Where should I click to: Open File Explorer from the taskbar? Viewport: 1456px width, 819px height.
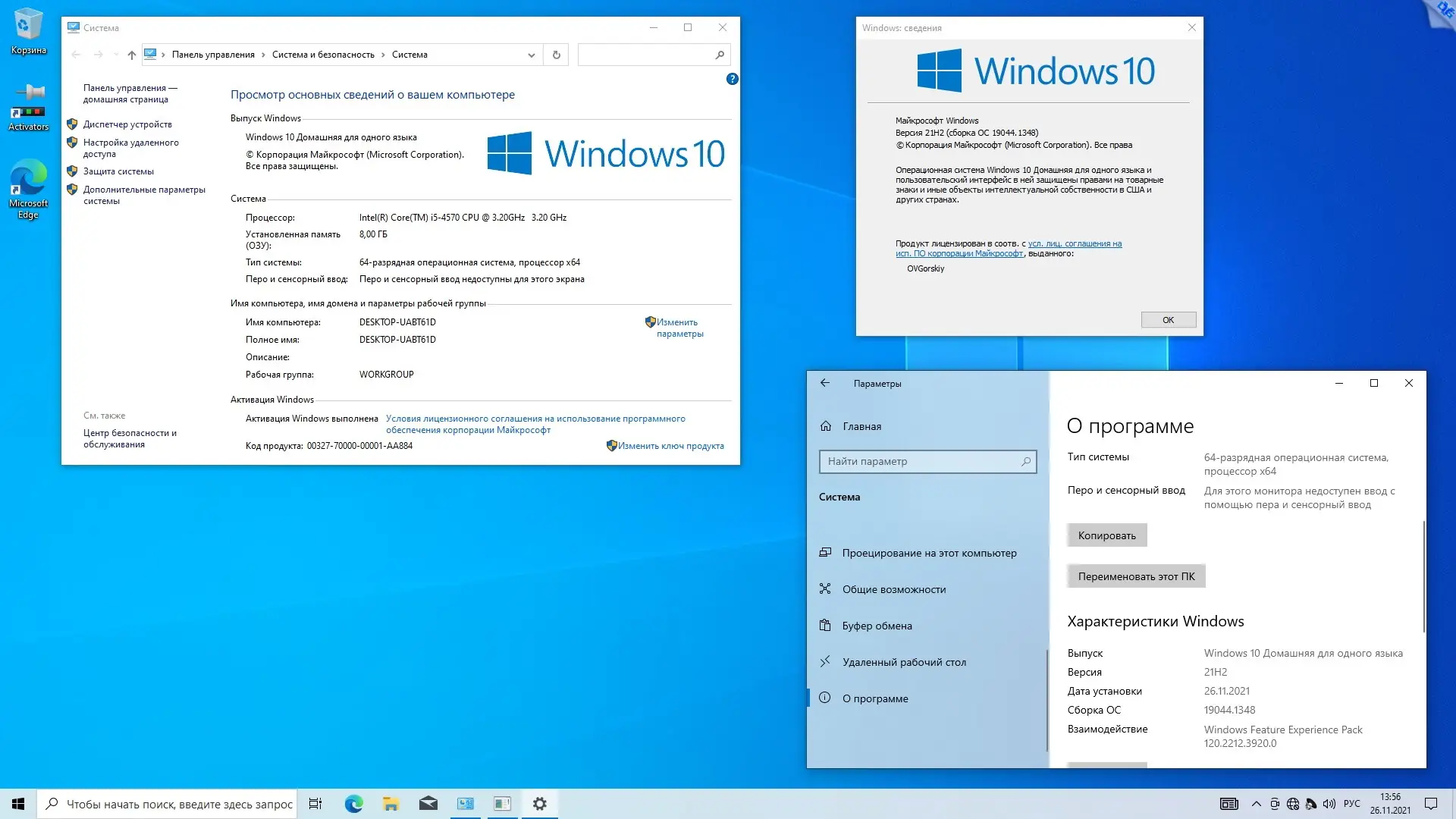pyautogui.click(x=391, y=804)
